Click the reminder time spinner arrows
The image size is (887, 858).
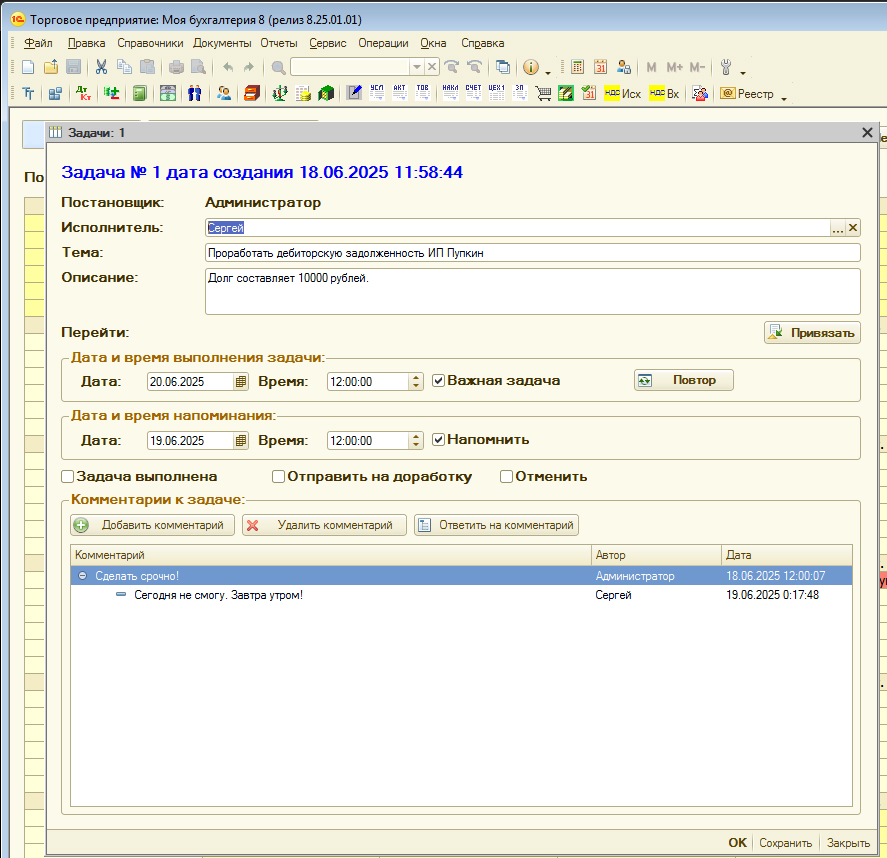416,440
